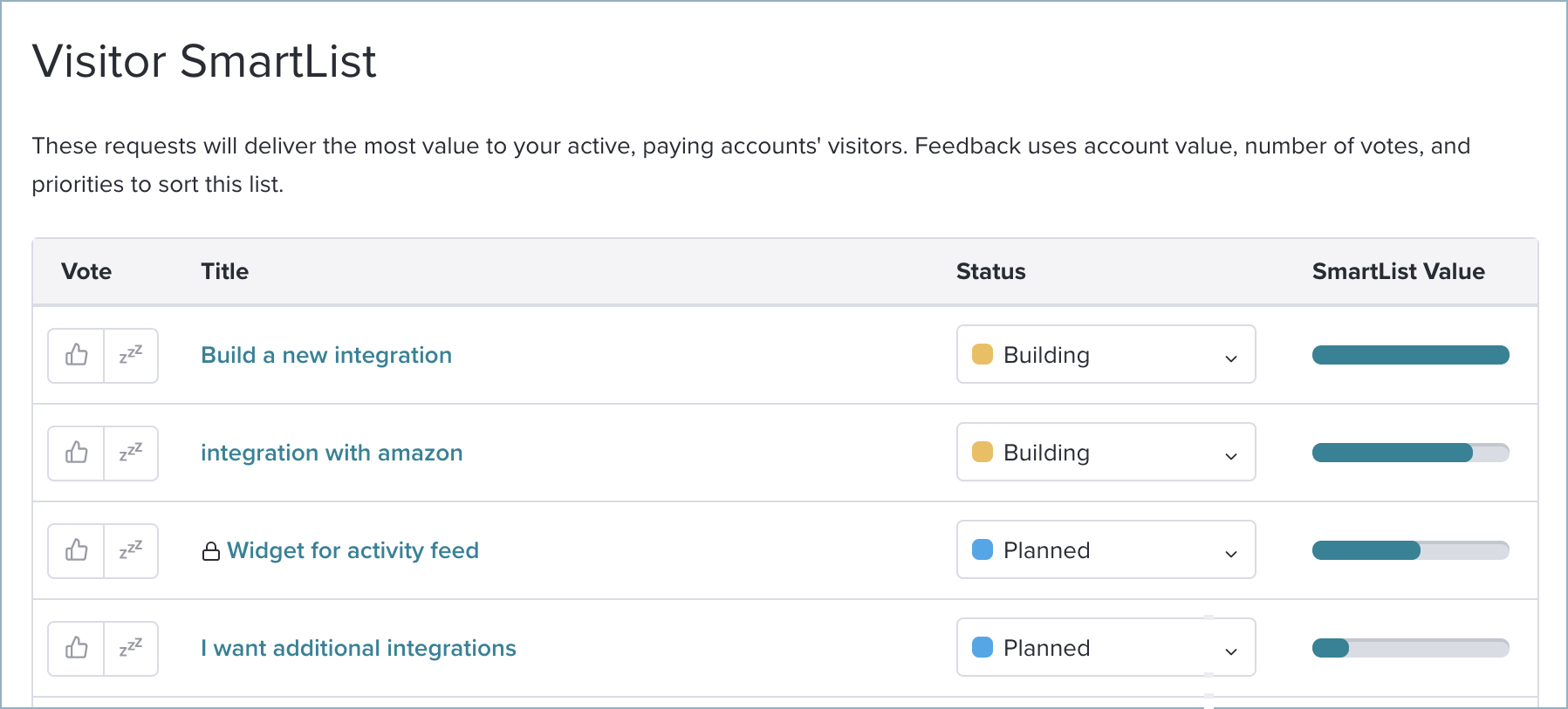Click the 'Status' column header
Viewport: 1568px width, 709px height.
[x=991, y=271]
